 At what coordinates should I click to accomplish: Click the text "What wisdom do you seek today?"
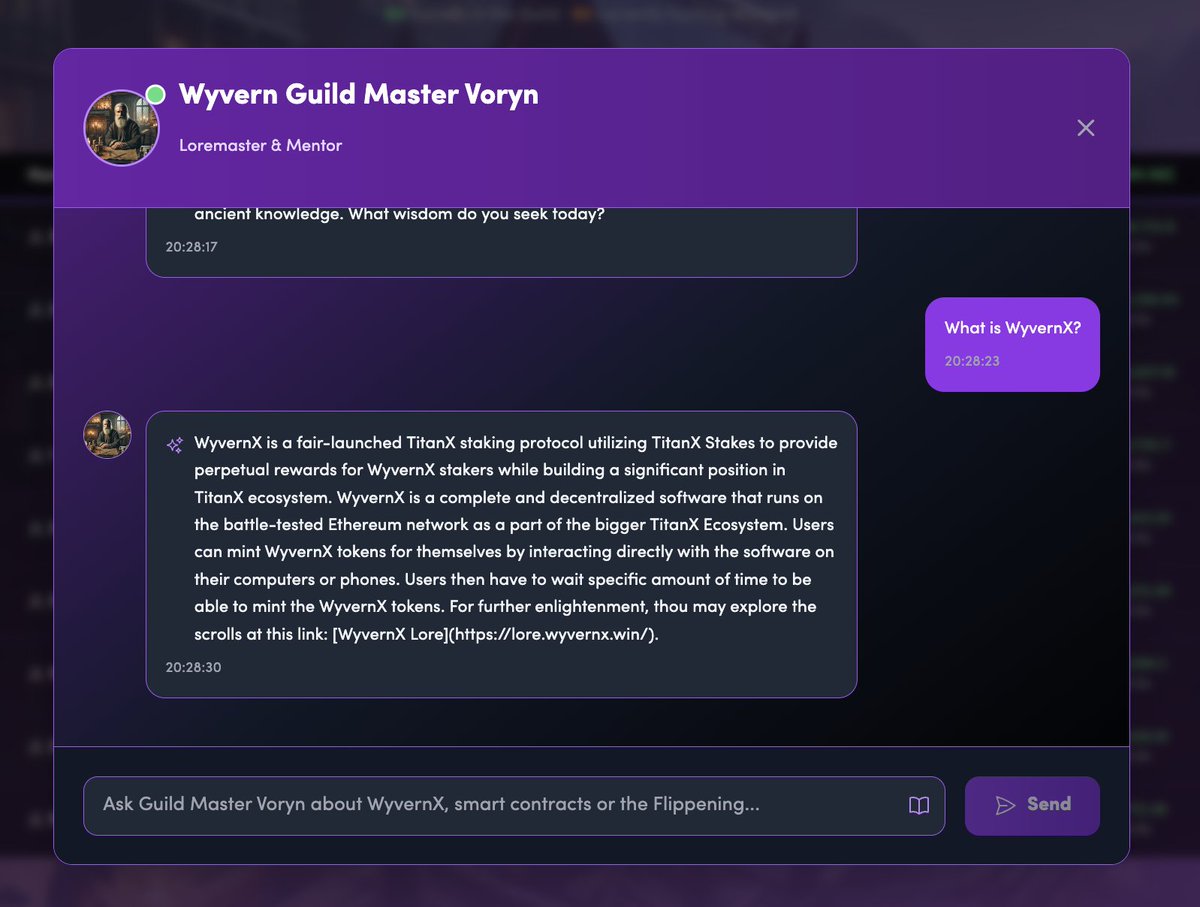tap(477, 215)
